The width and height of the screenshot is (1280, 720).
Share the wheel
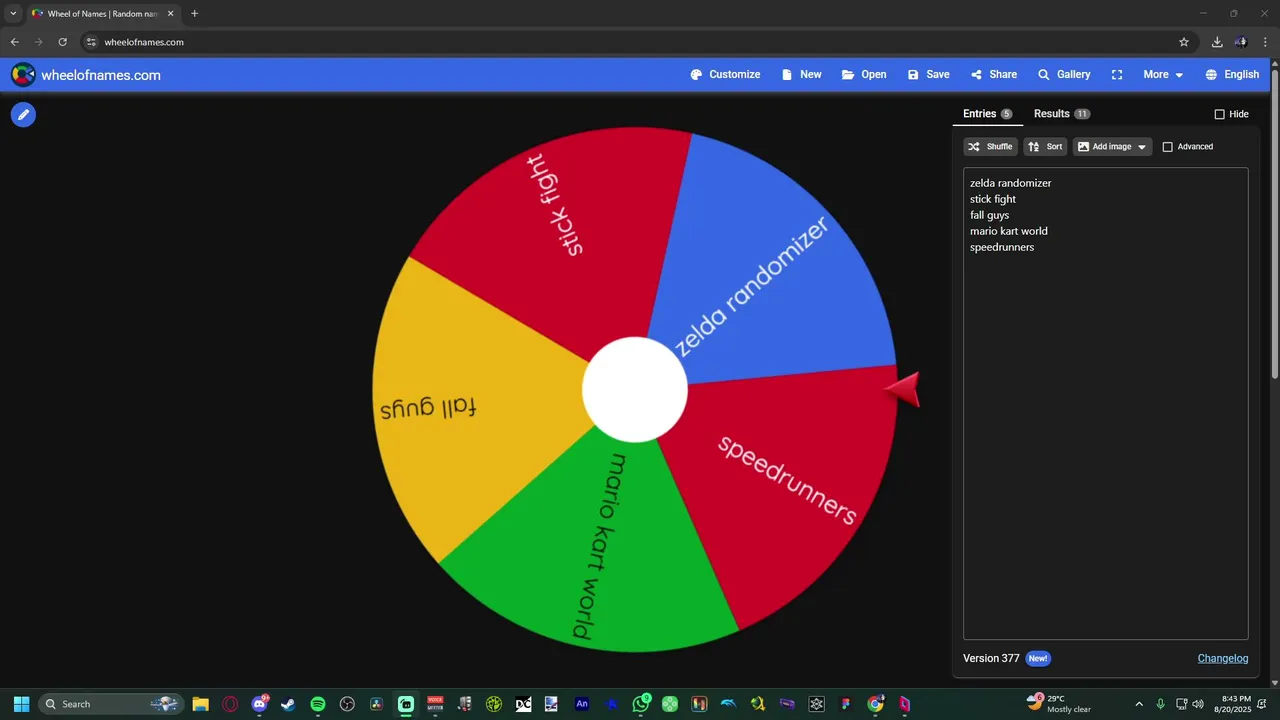(x=993, y=75)
